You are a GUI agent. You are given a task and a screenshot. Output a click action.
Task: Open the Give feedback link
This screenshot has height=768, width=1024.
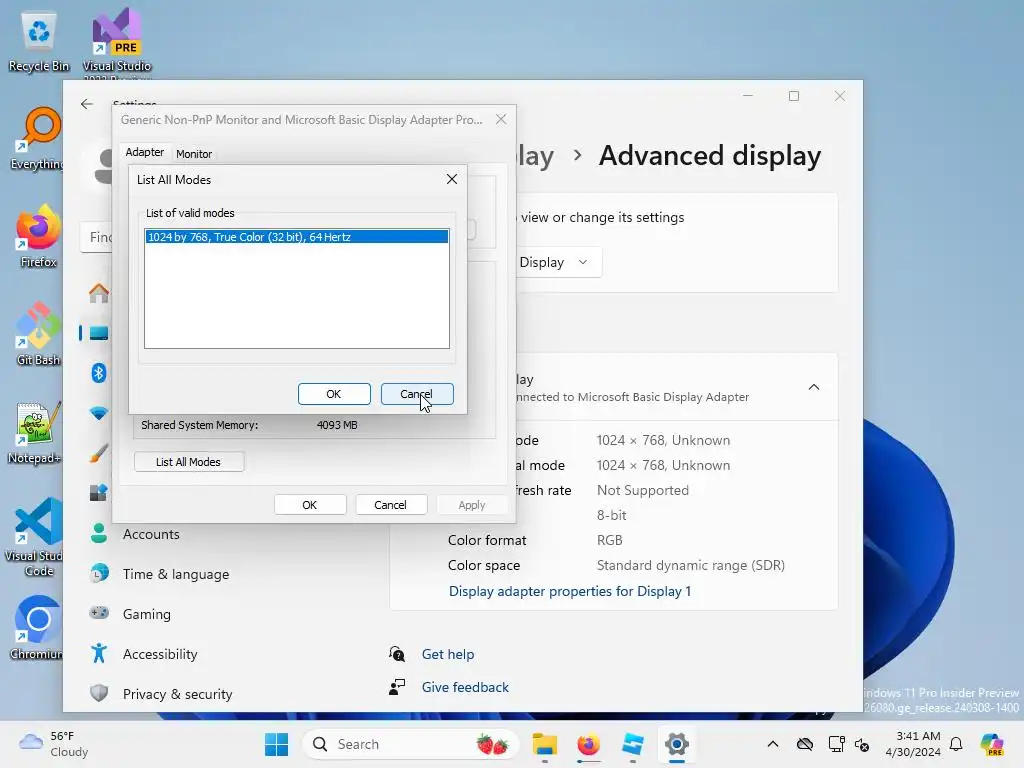(465, 687)
